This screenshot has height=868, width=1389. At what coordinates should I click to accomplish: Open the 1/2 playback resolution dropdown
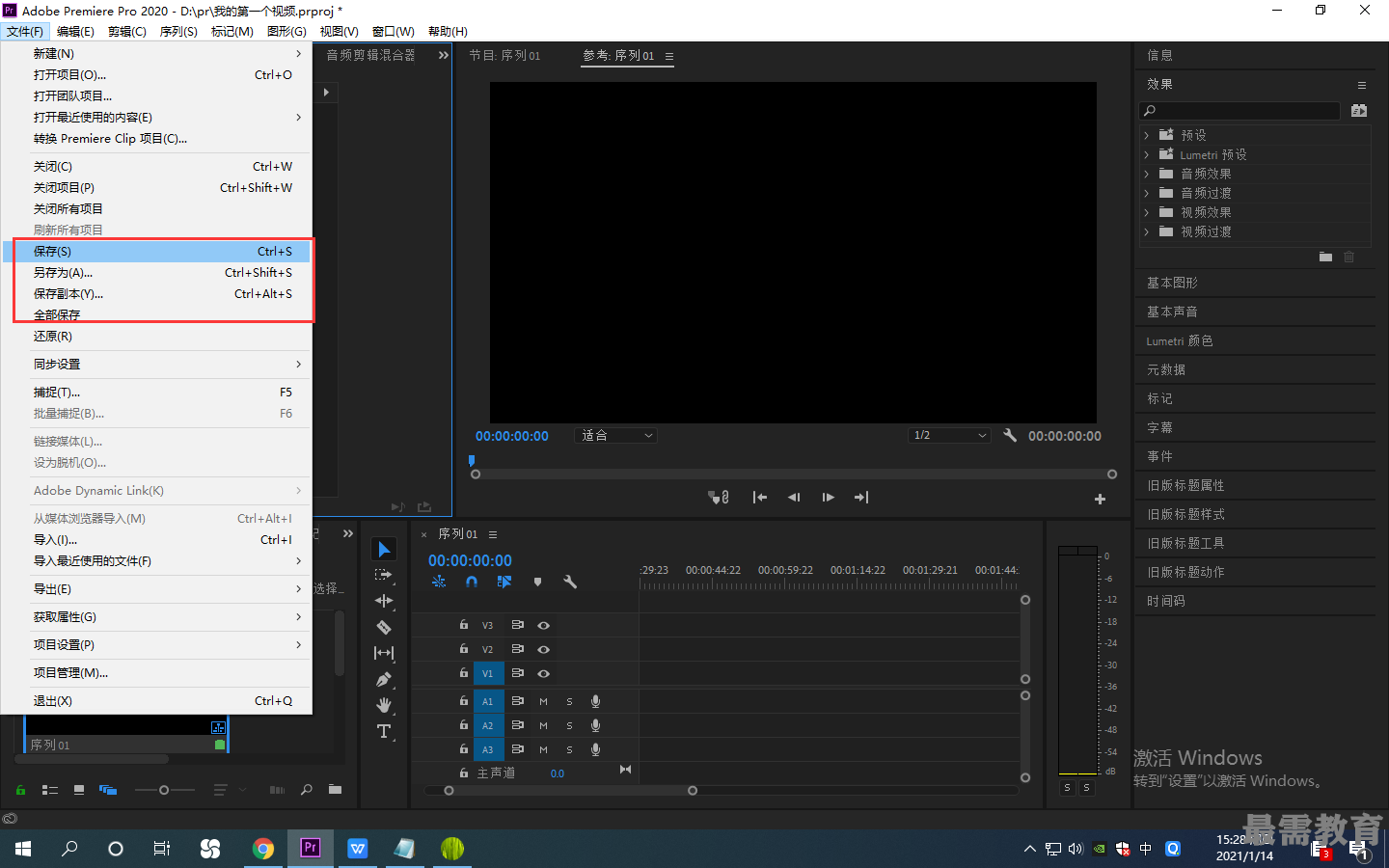tap(950, 436)
